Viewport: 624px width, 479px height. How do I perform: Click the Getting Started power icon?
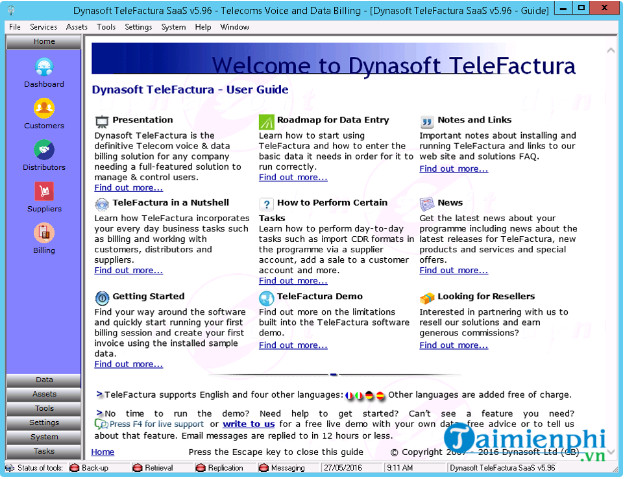coord(102,298)
